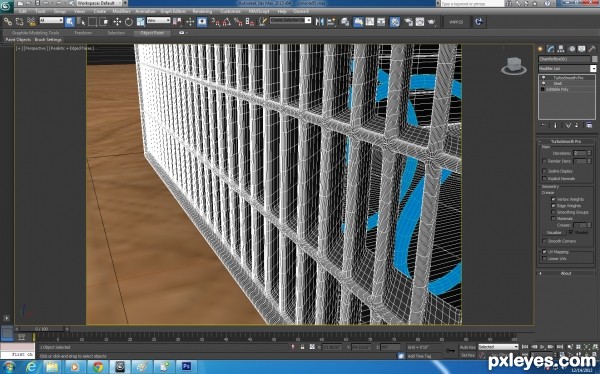The image size is (600, 374).
Task: Open the Create Selection Set dropdown
Action: 290,20
